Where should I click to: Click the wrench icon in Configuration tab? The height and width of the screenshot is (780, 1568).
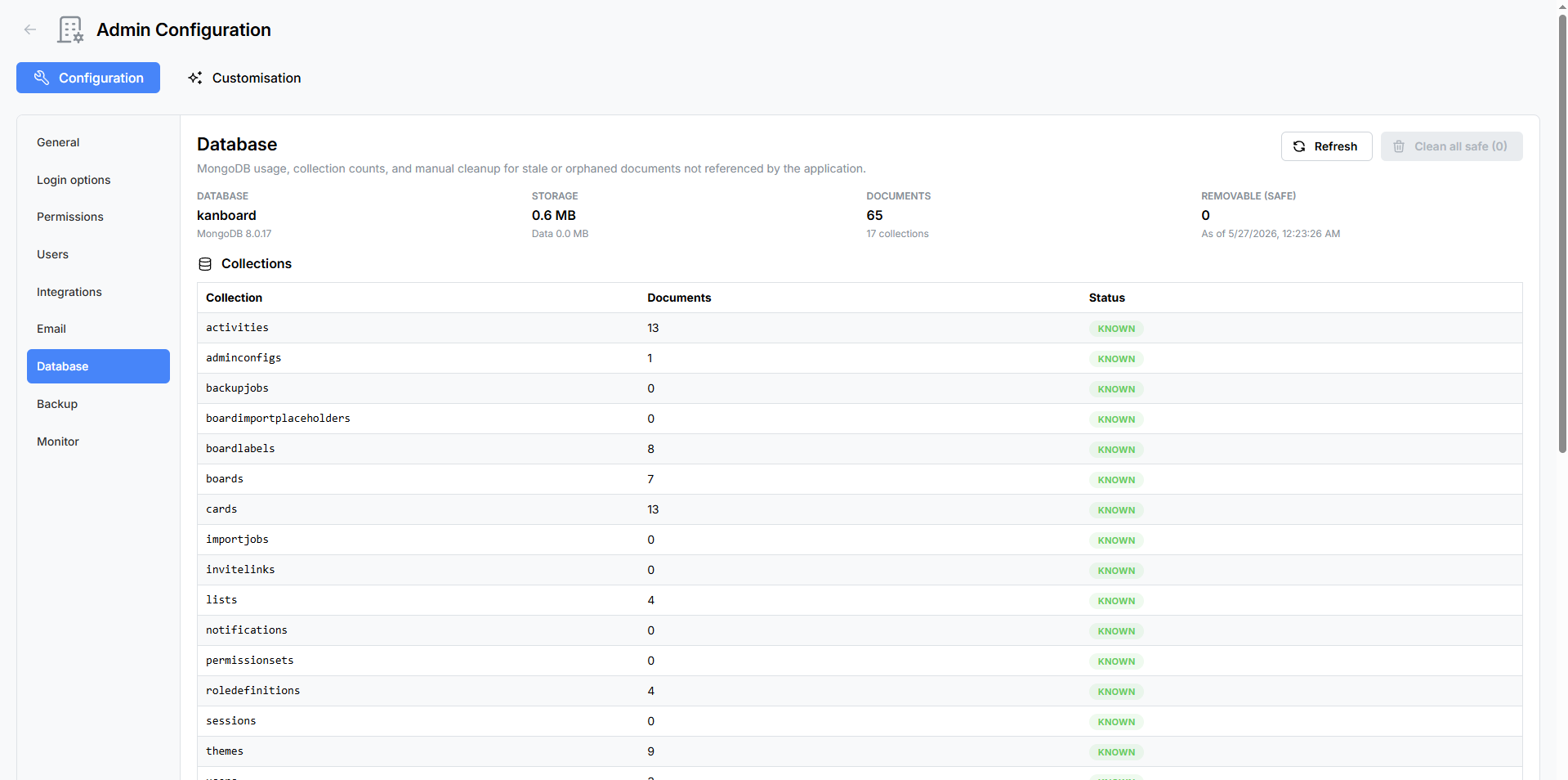click(x=42, y=78)
